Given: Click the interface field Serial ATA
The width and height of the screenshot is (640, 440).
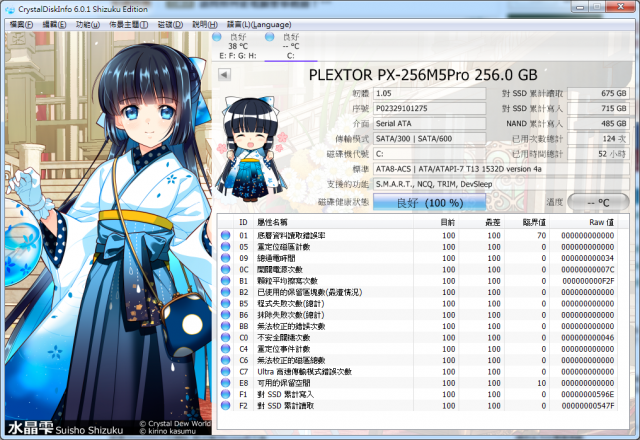Looking at the screenshot, I should [x=429, y=124].
